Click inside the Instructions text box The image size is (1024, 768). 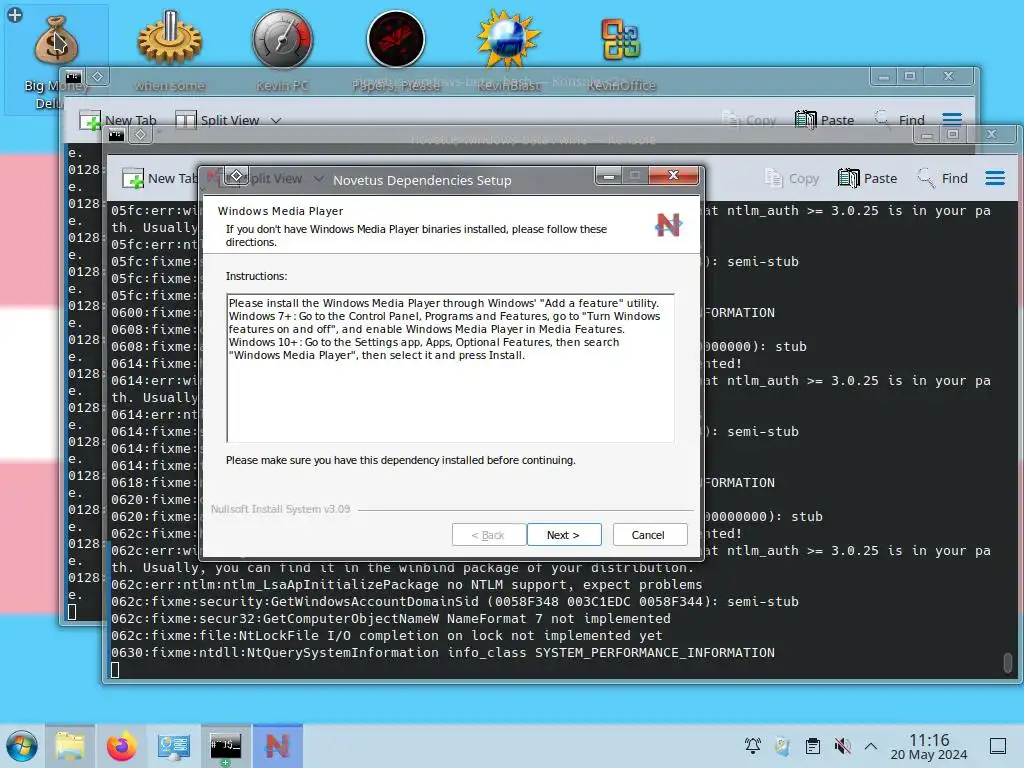(x=451, y=368)
